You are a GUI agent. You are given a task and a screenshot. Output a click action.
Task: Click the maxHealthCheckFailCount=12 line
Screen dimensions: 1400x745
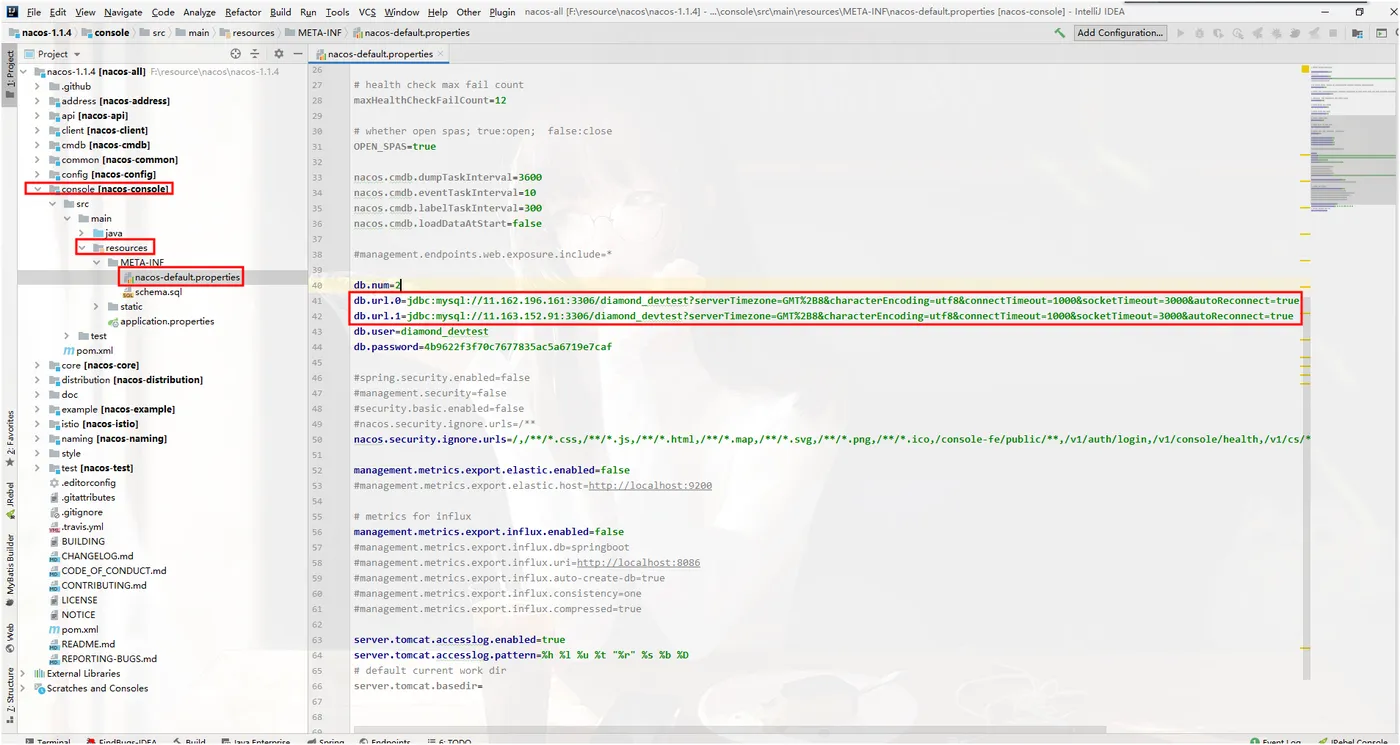(x=430, y=100)
